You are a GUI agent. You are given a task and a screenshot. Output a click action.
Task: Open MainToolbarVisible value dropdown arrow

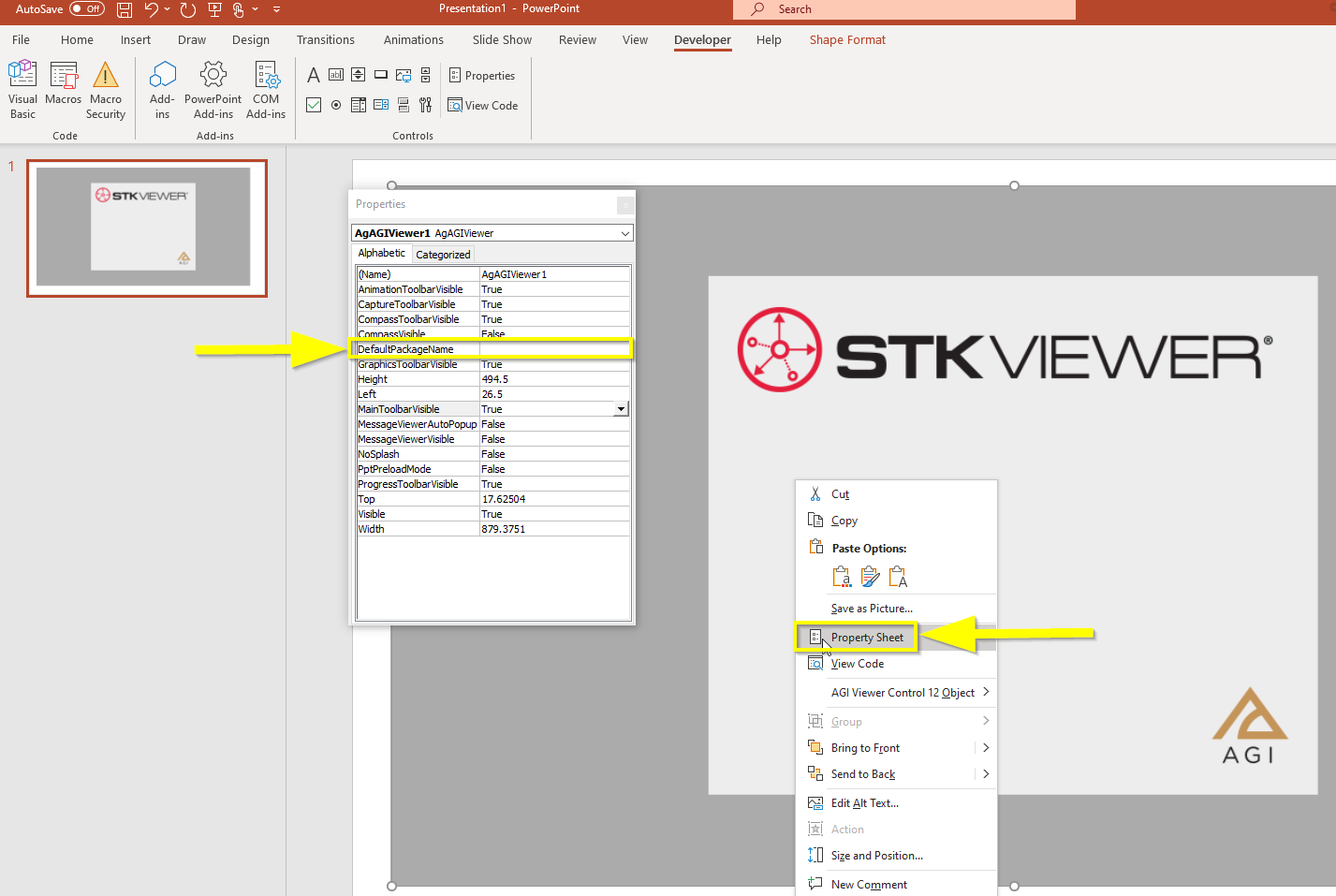621,409
